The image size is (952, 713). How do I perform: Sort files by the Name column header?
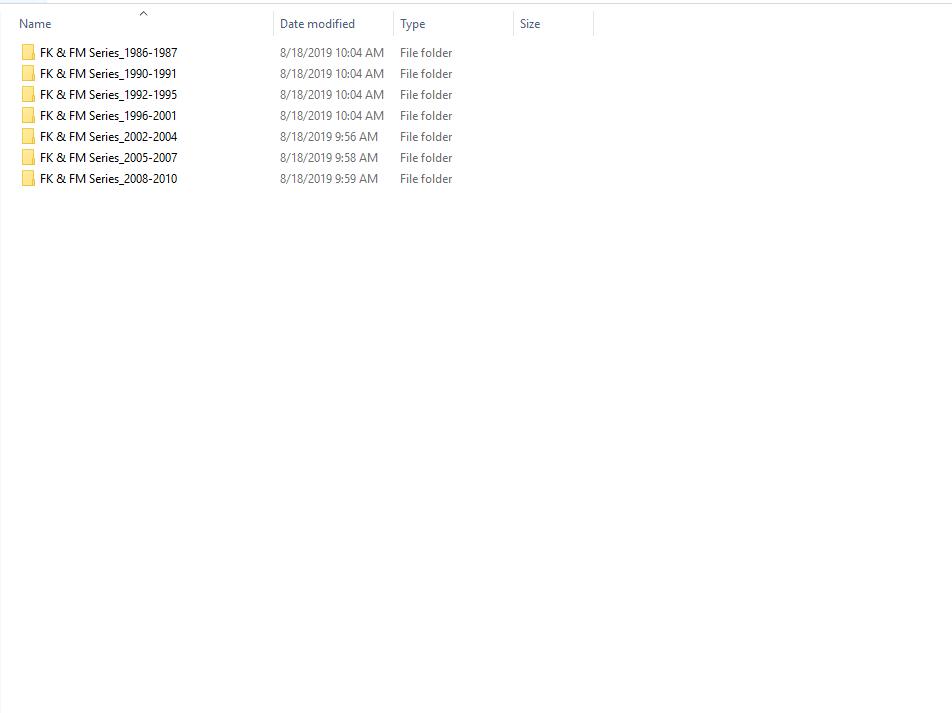click(x=35, y=24)
